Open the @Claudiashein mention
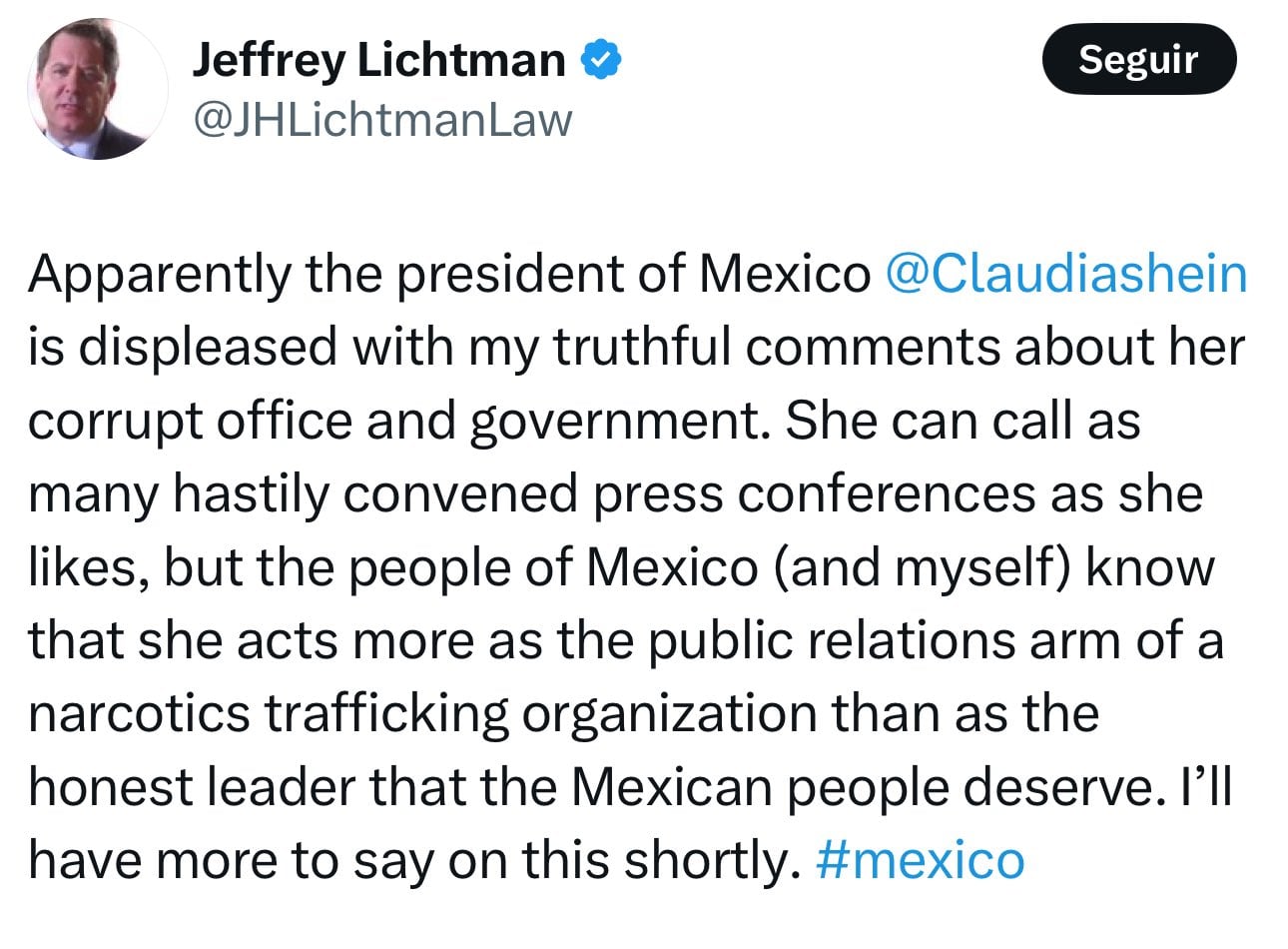Image resolution: width=1288 pixels, height=949 pixels. click(x=1066, y=274)
